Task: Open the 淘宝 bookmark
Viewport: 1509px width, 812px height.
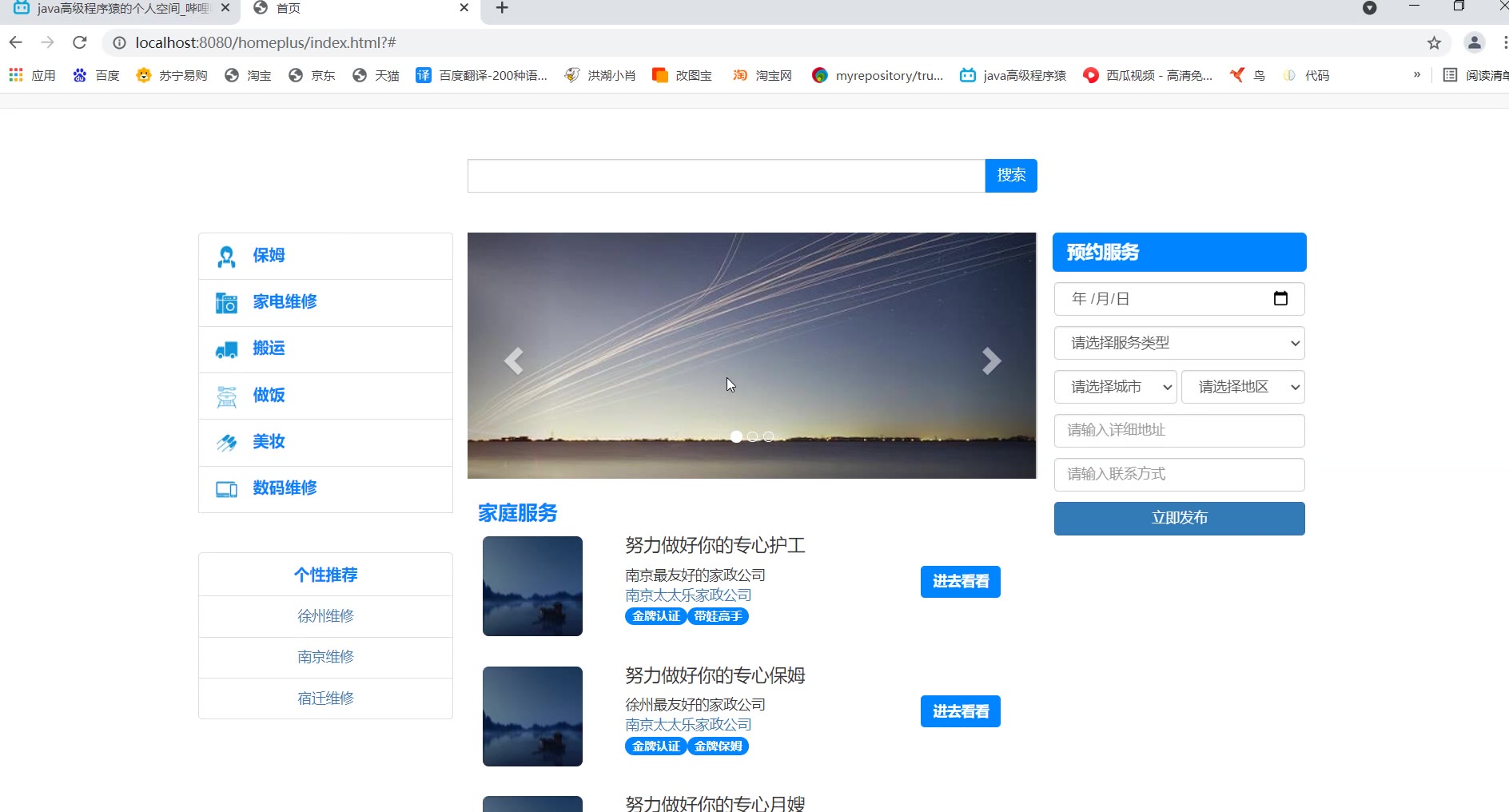Action: [248, 75]
